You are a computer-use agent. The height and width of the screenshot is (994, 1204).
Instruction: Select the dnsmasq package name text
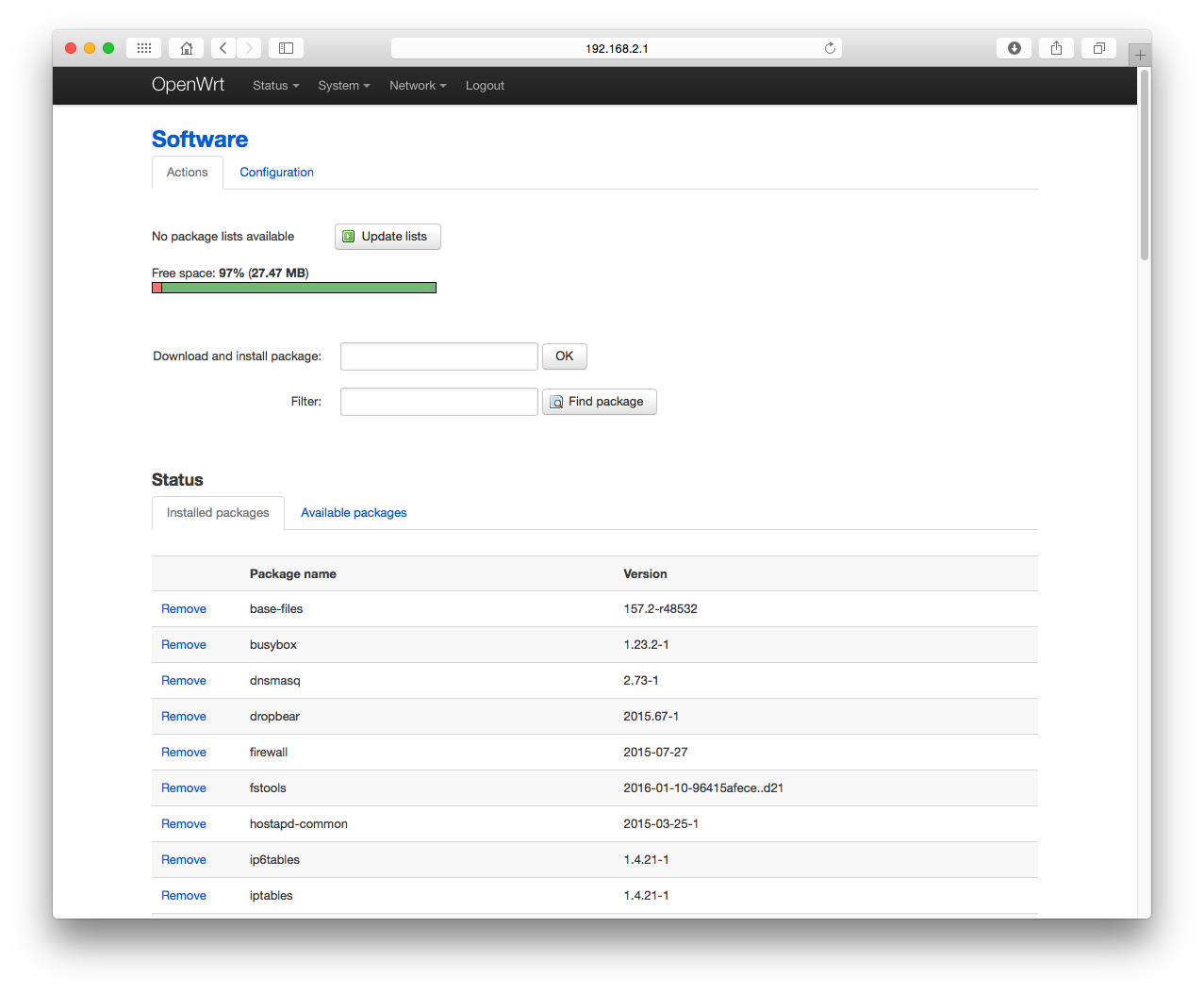click(x=275, y=681)
